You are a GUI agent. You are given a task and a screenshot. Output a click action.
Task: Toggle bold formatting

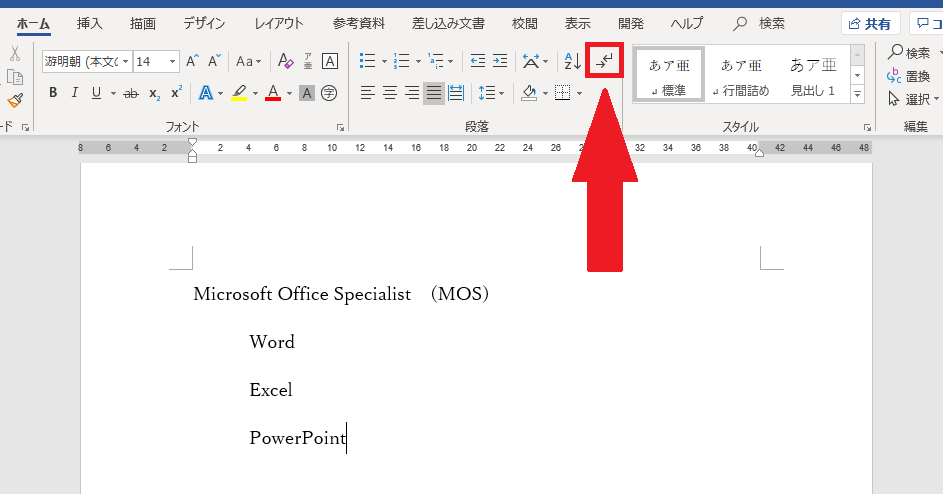tap(53, 93)
